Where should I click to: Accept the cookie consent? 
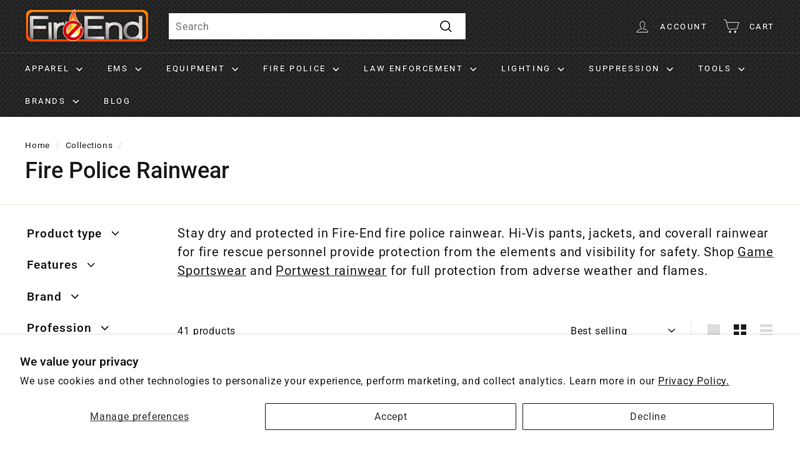pyautogui.click(x=390, y=417)
